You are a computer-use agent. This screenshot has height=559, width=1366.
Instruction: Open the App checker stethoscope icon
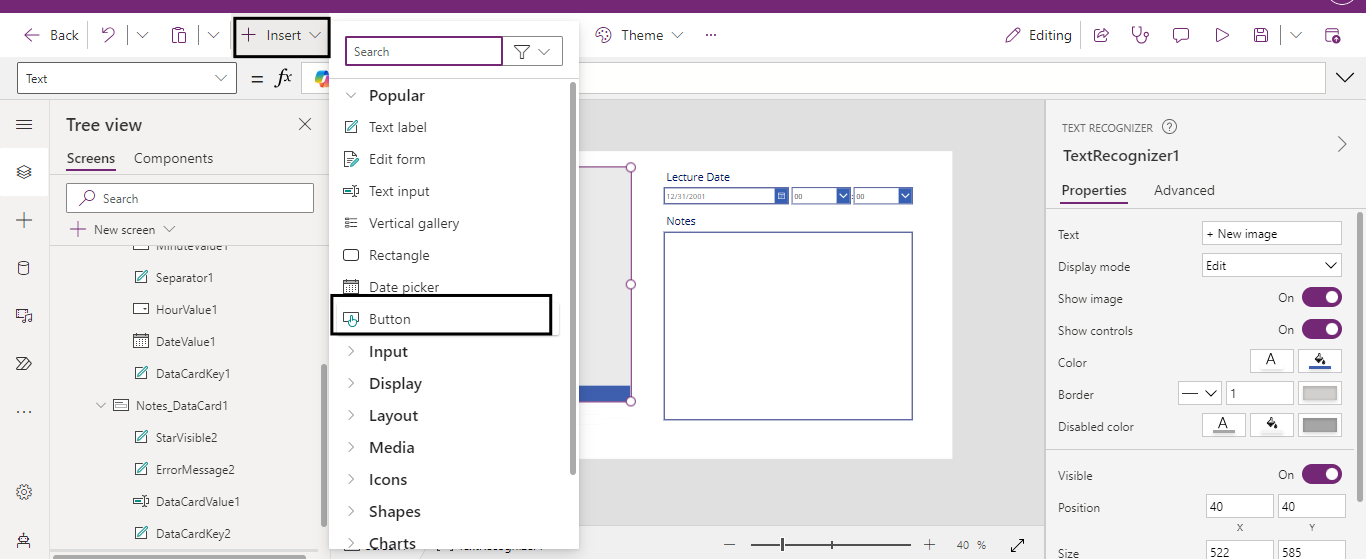[x=1140, y=35]
